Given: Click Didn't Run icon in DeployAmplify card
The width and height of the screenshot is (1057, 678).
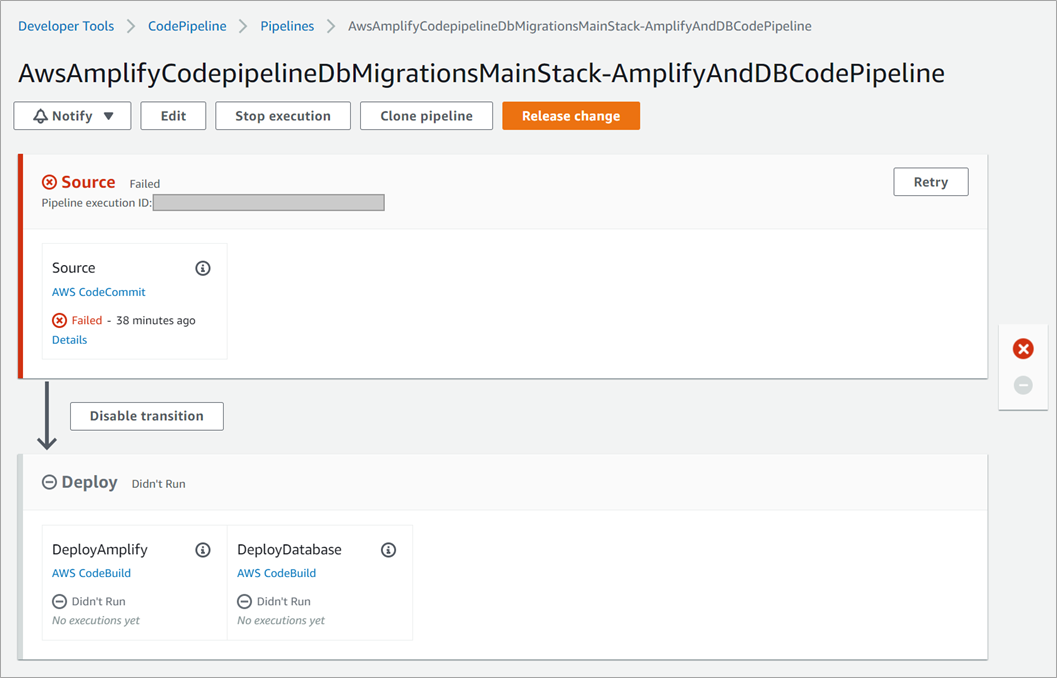Looking at the screenshot, I should pos(59,601).
